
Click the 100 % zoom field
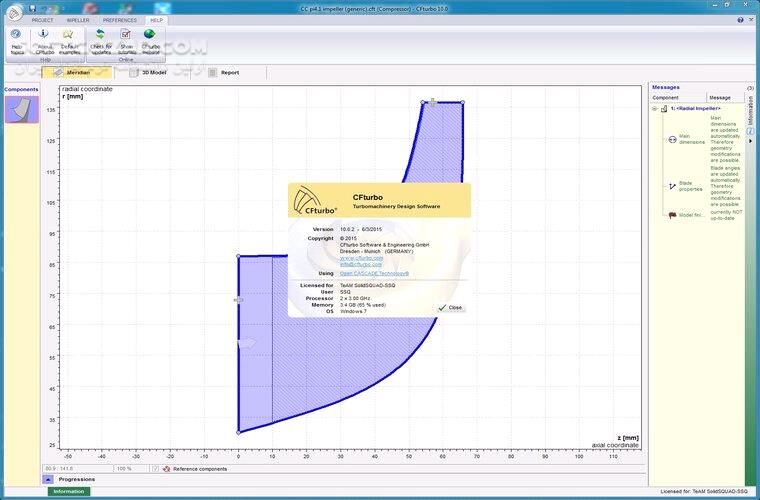pyautogui.click(x=131, y=469)
